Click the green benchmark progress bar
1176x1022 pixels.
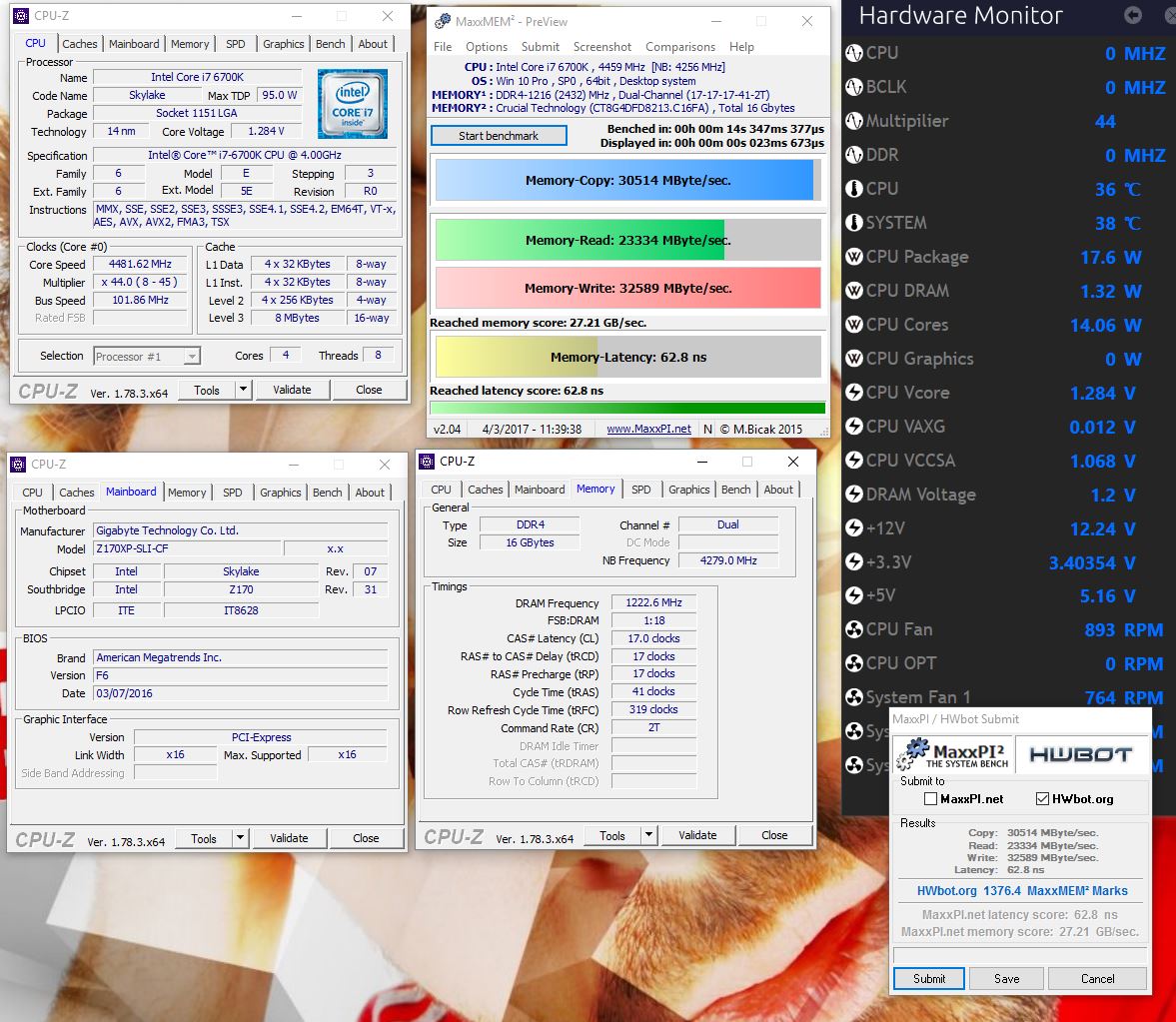point(627,408)
